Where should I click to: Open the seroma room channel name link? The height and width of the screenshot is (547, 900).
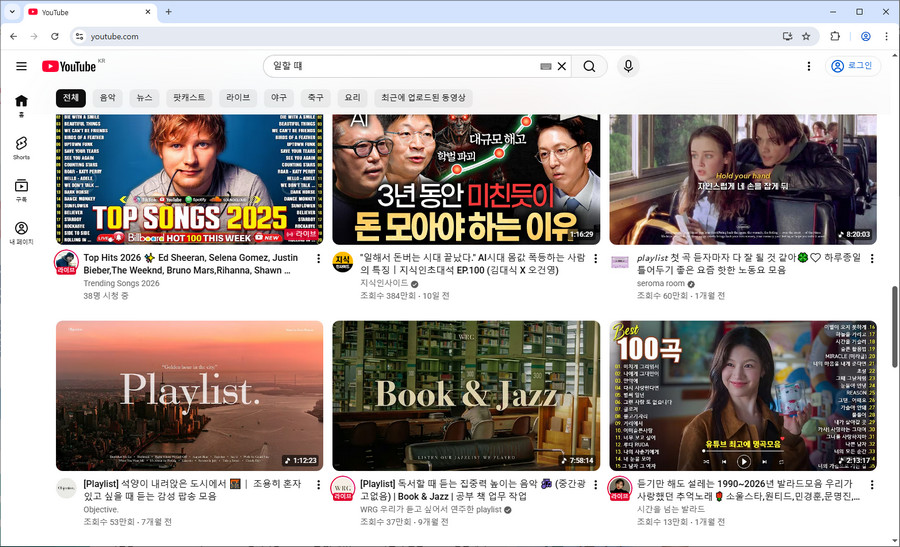tap(660, 283)
